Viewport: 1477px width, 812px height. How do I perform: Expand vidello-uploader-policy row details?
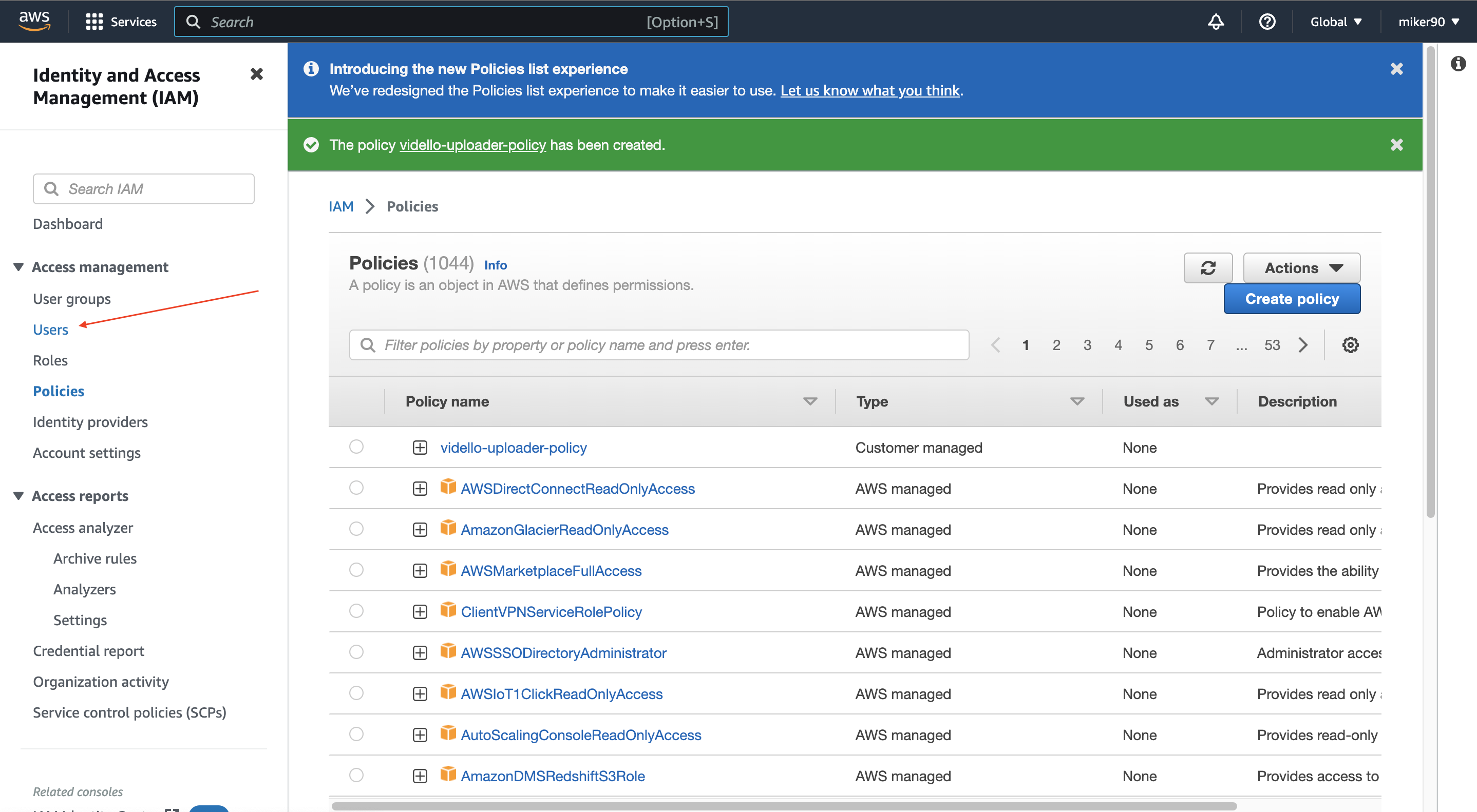(x=420, y=448)
